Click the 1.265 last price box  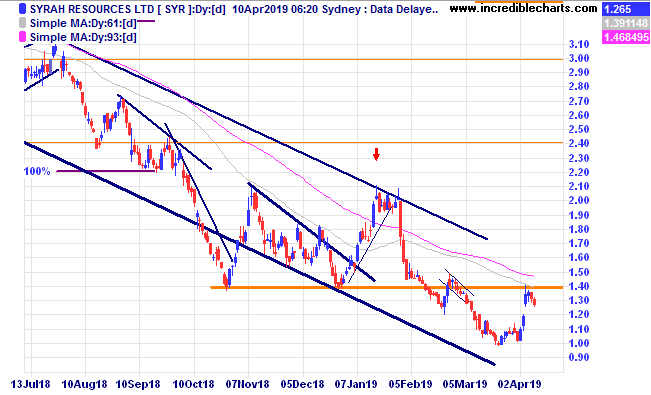[625, 9]
